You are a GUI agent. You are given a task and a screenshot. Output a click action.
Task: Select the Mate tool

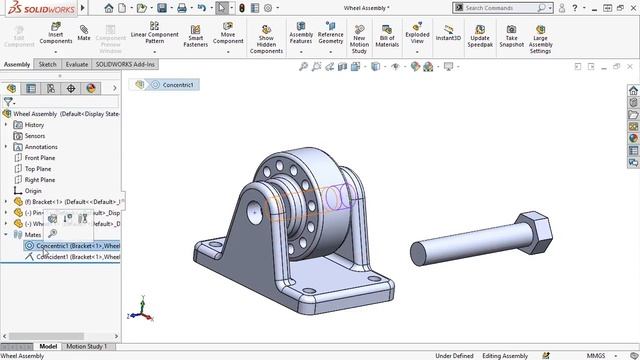click(x=84, y=33)
